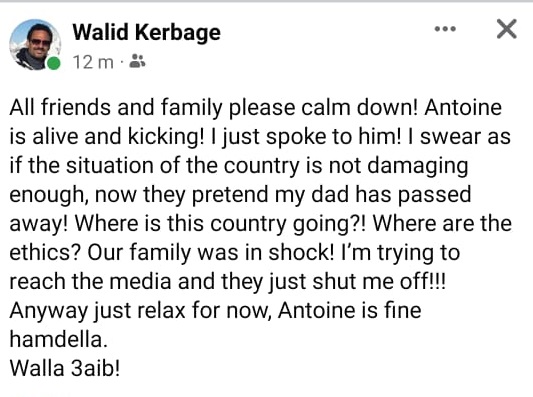The height and width of the screenshot is (397, 533).
Task: Click the sentence 'Where is this country going?!'
Action: [x=220, y=224]
